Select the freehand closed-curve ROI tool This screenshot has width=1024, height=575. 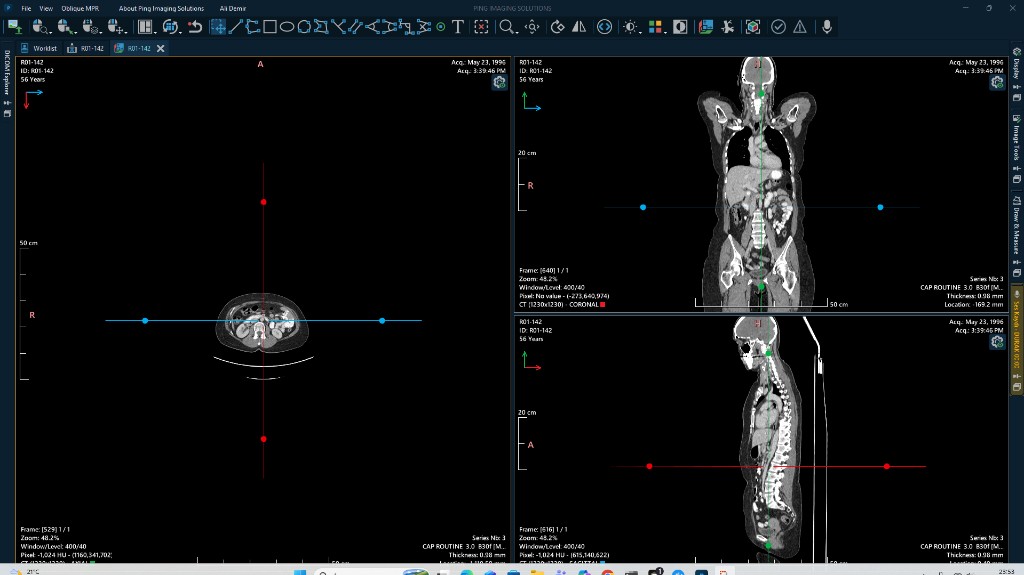[304, 27]
